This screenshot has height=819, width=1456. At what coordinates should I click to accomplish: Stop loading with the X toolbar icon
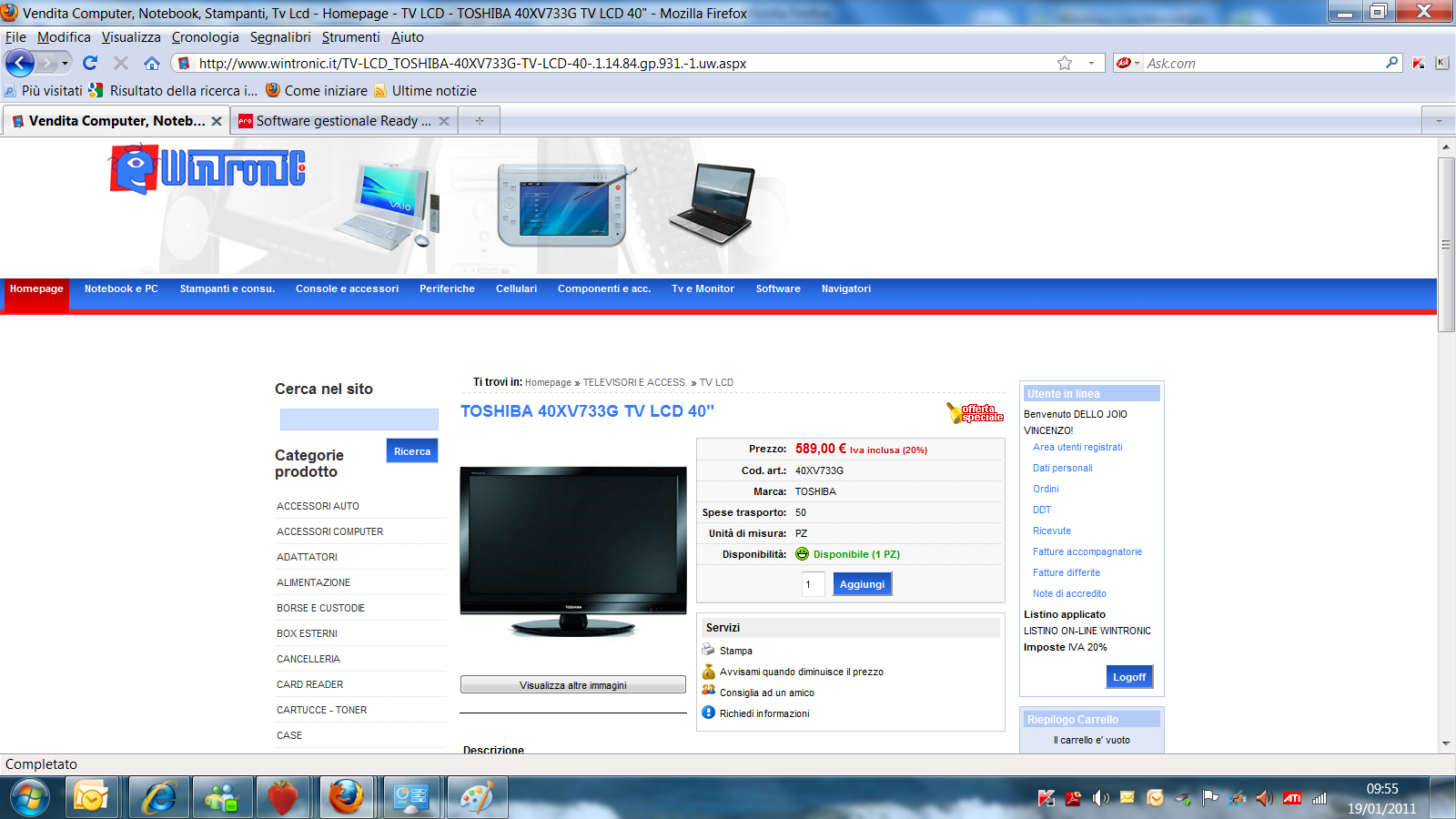(x=121, y=63)
